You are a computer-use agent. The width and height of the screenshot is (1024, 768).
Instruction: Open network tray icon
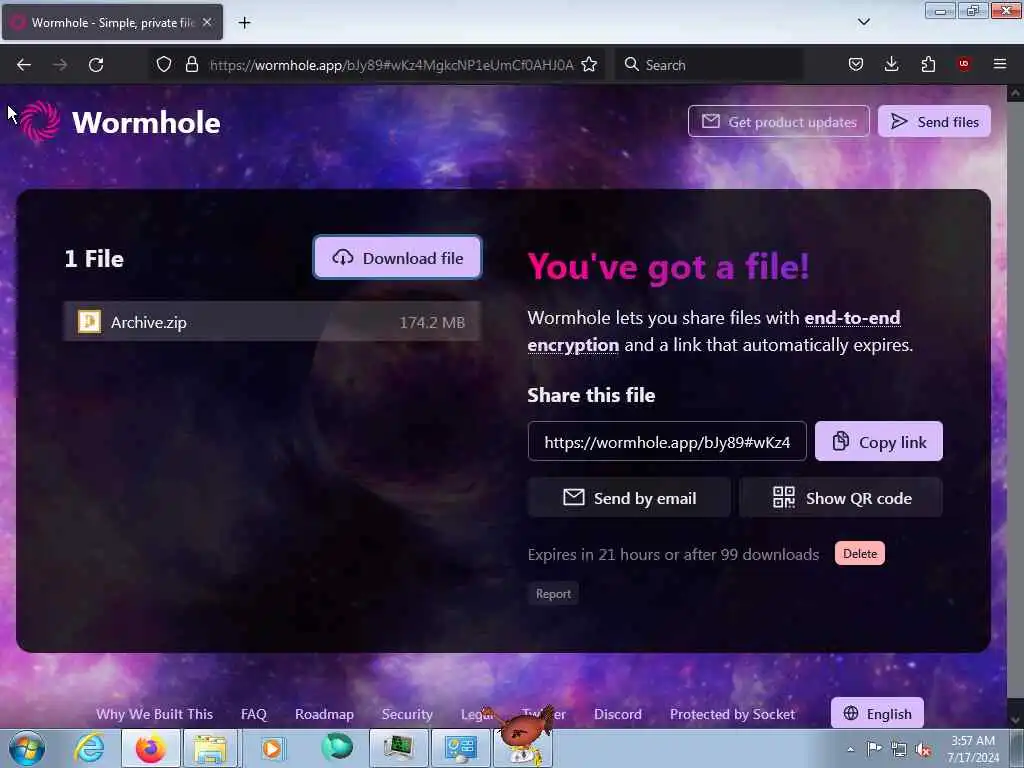899,750
